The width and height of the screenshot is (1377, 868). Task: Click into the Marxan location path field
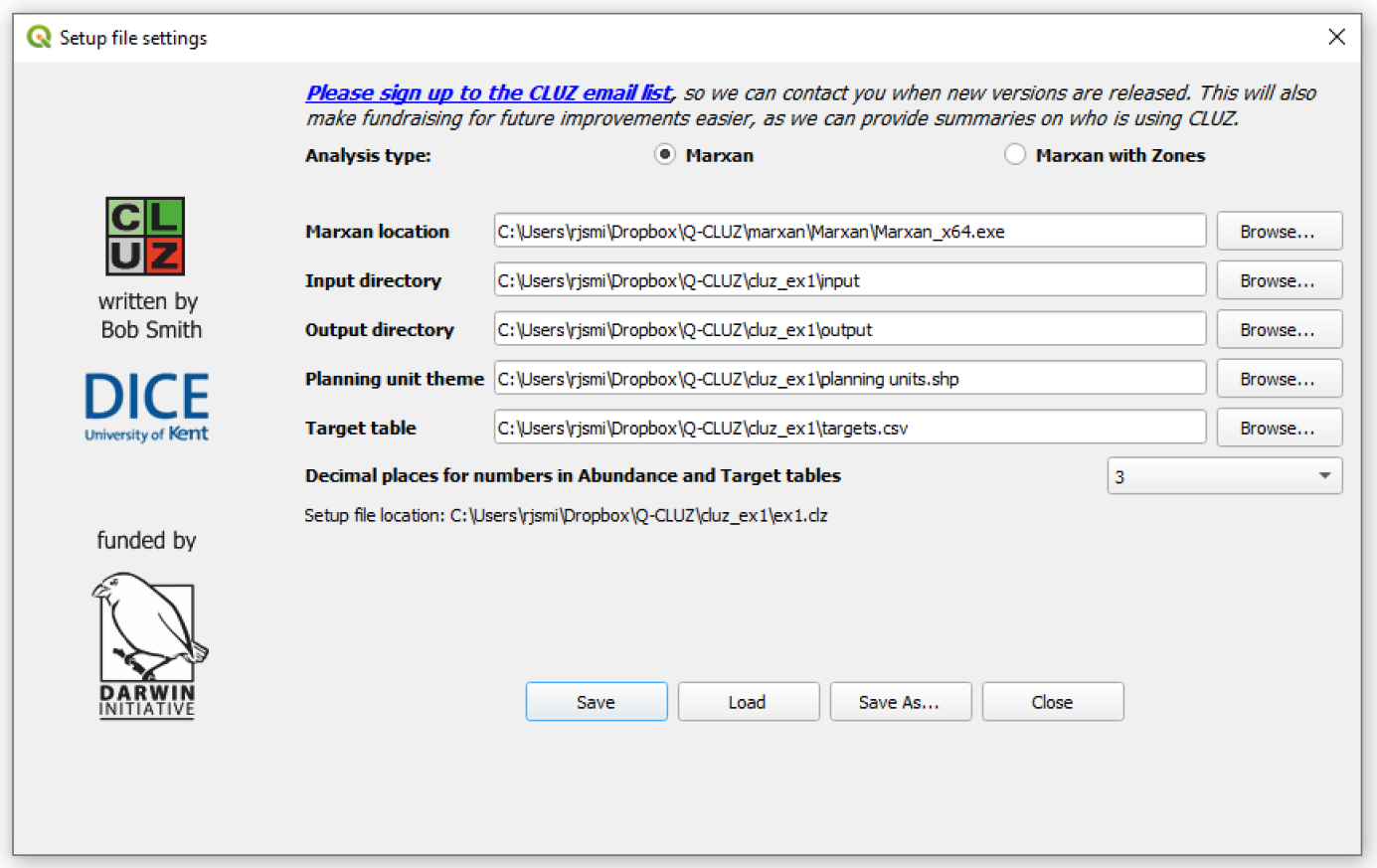pyautogui.click(x=849, y=232)
